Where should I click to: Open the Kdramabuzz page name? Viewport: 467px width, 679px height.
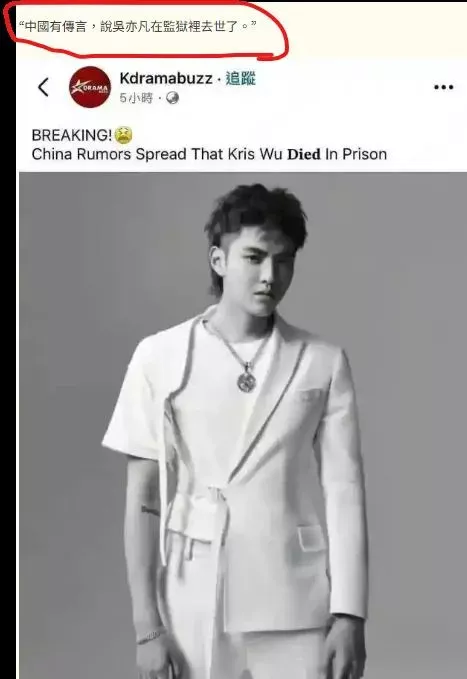coord(166,78)
